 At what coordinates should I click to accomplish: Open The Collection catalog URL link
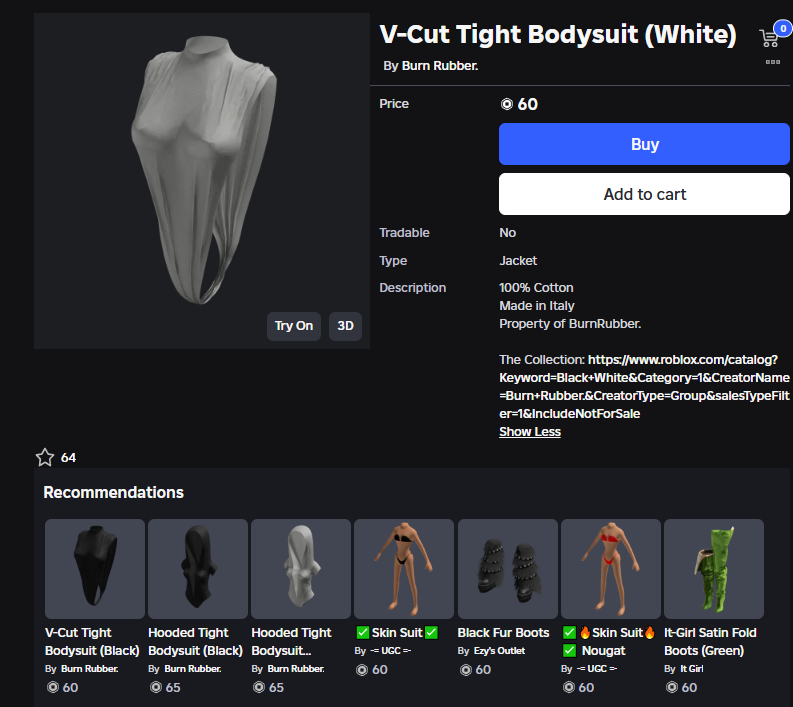tap(644, 386)
